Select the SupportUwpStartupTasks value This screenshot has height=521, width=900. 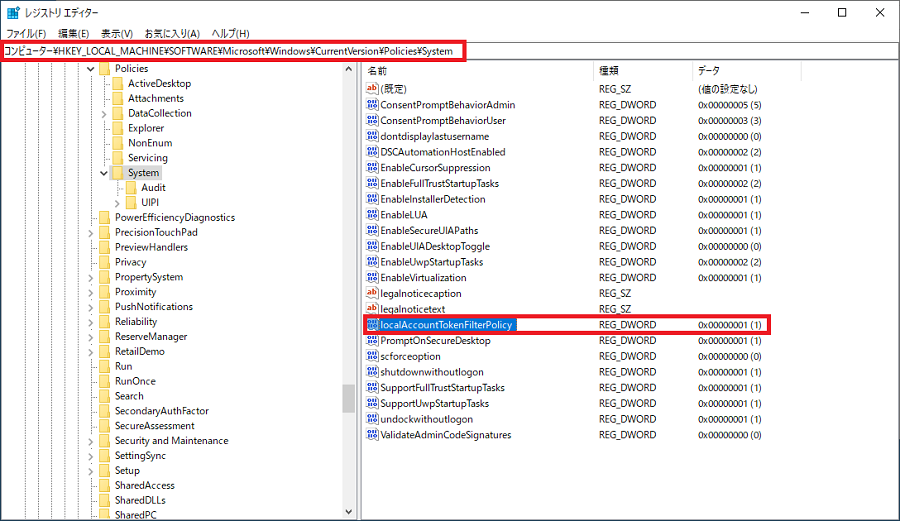(435, 403)
